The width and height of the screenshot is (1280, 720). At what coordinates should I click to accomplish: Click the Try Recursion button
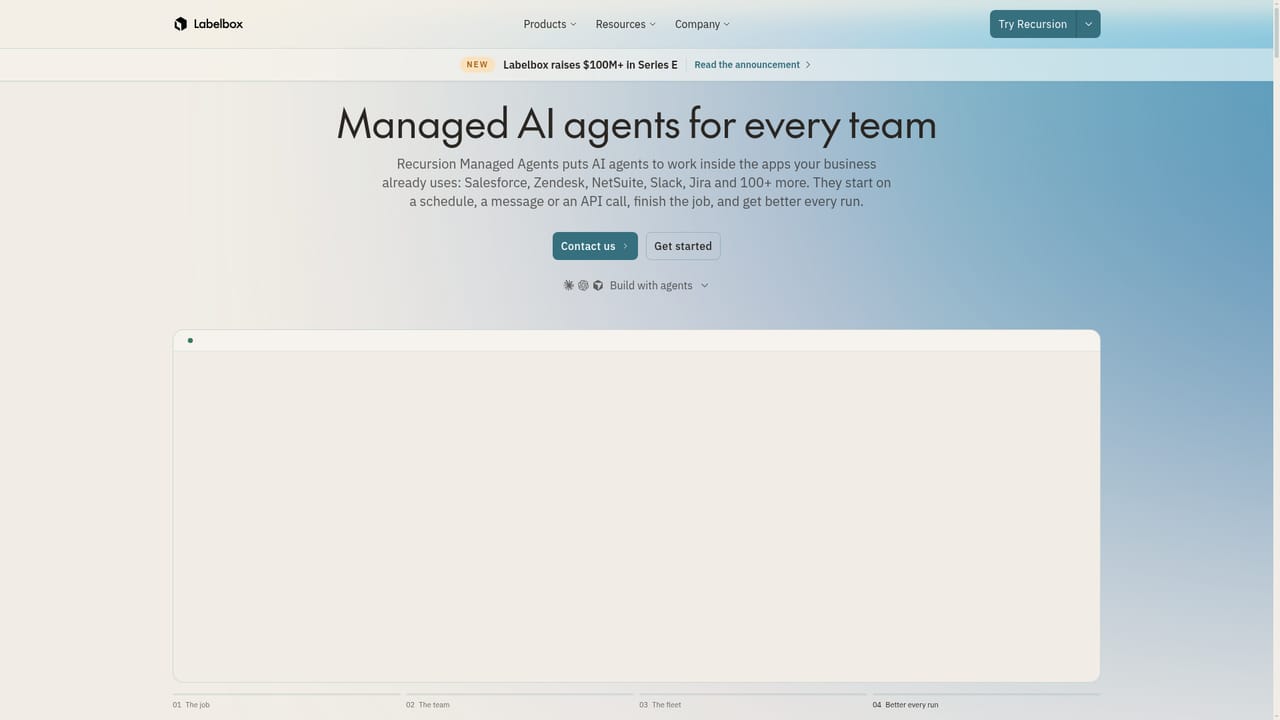(1033, 24)
